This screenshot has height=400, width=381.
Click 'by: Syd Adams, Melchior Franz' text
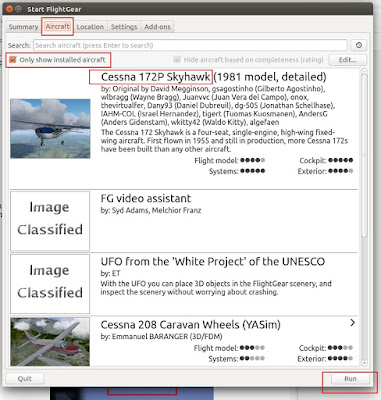[151, 210]
